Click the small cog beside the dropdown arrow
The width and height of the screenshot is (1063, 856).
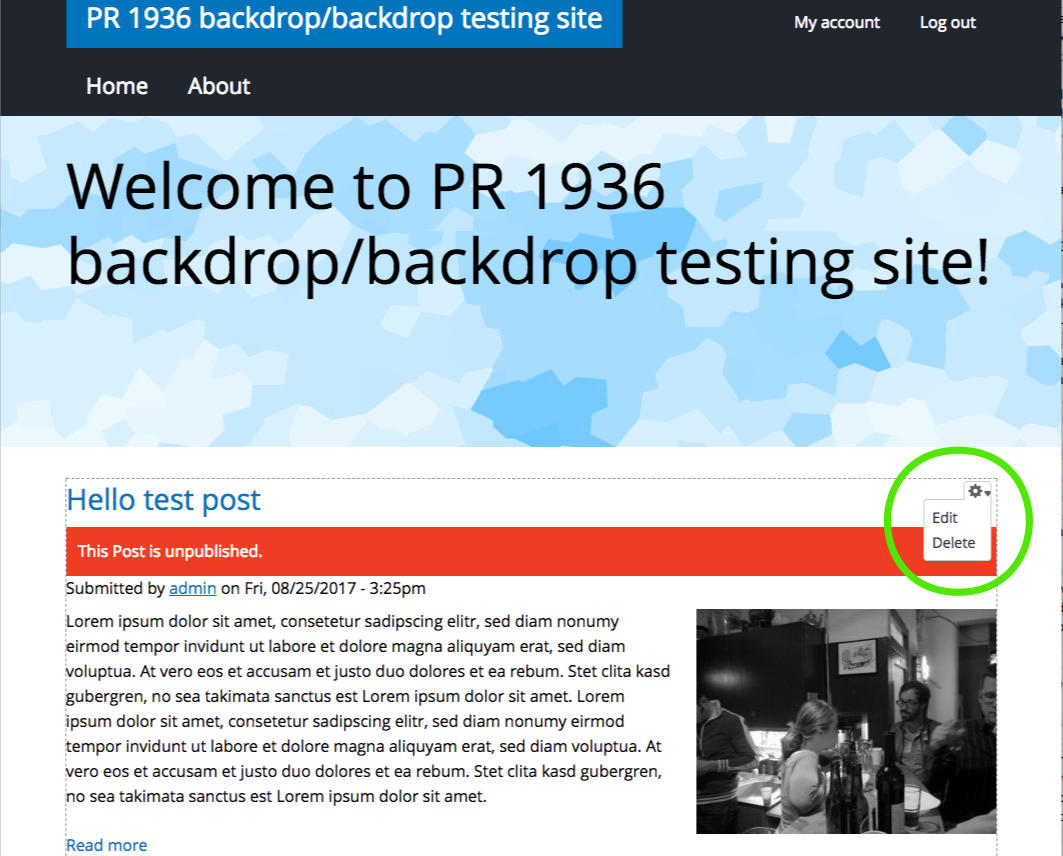click(974, 491)
